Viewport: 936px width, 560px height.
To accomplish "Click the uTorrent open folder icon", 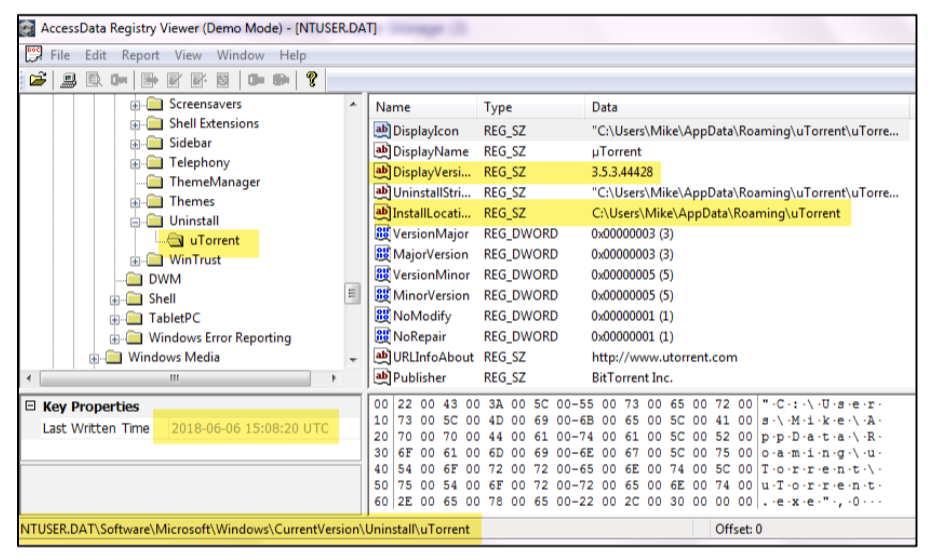I will click(176, 240).
